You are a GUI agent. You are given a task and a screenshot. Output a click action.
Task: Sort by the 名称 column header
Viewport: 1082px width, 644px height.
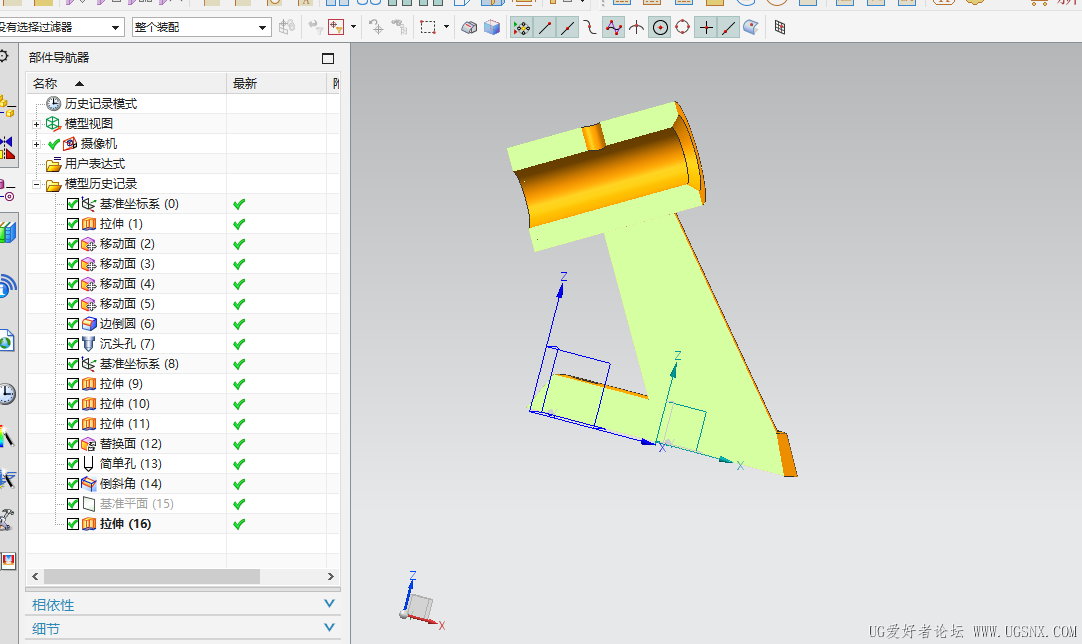tap(126, 84)
